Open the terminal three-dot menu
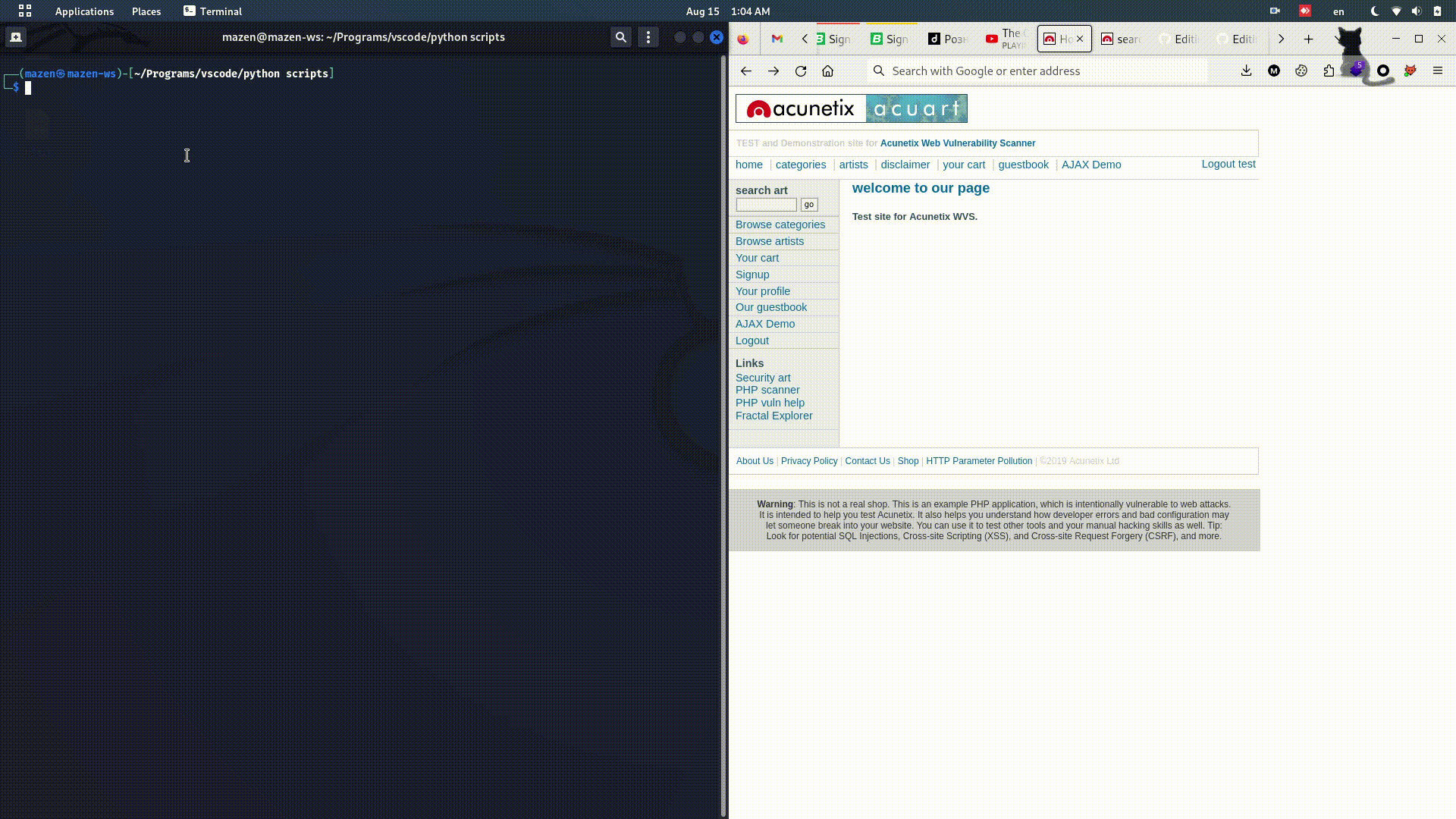The image size is (1456, 819). point(648,37)
